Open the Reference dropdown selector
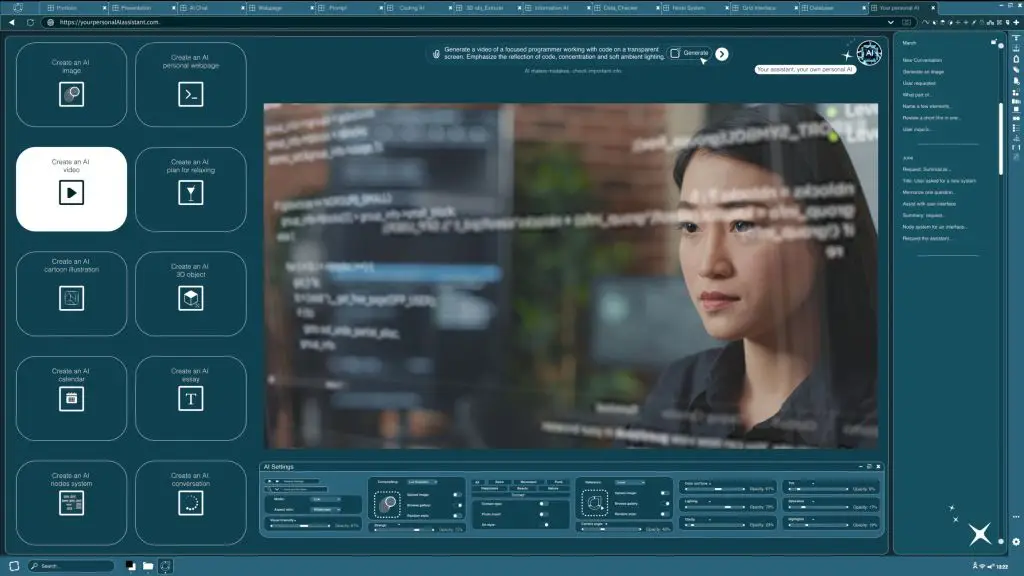This screenshot has height=576, width=1024. coord(630,481)
